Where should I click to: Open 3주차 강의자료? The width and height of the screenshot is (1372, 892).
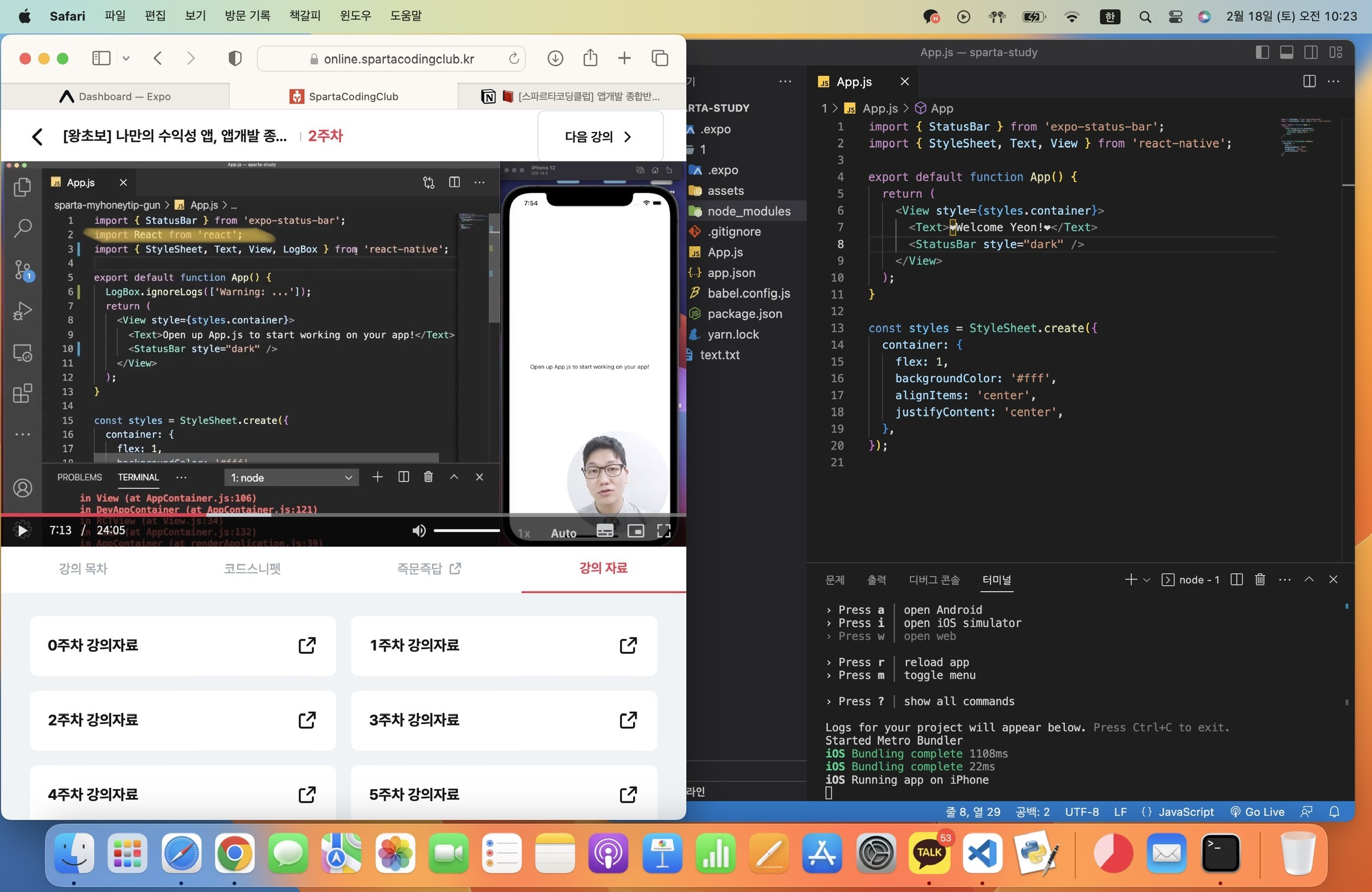tap(504, 720)
